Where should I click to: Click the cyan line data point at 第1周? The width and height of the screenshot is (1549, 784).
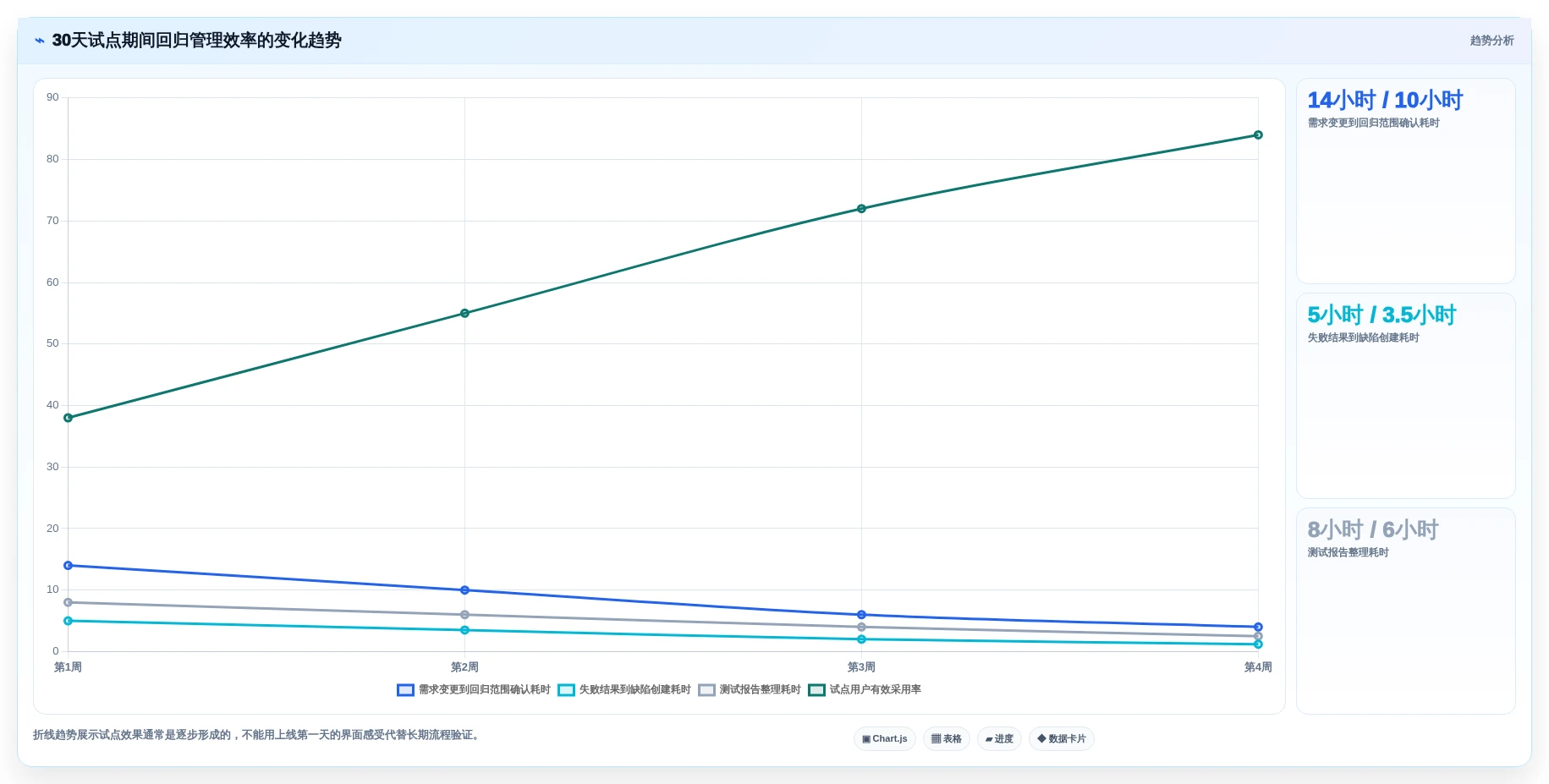[69, 621]
